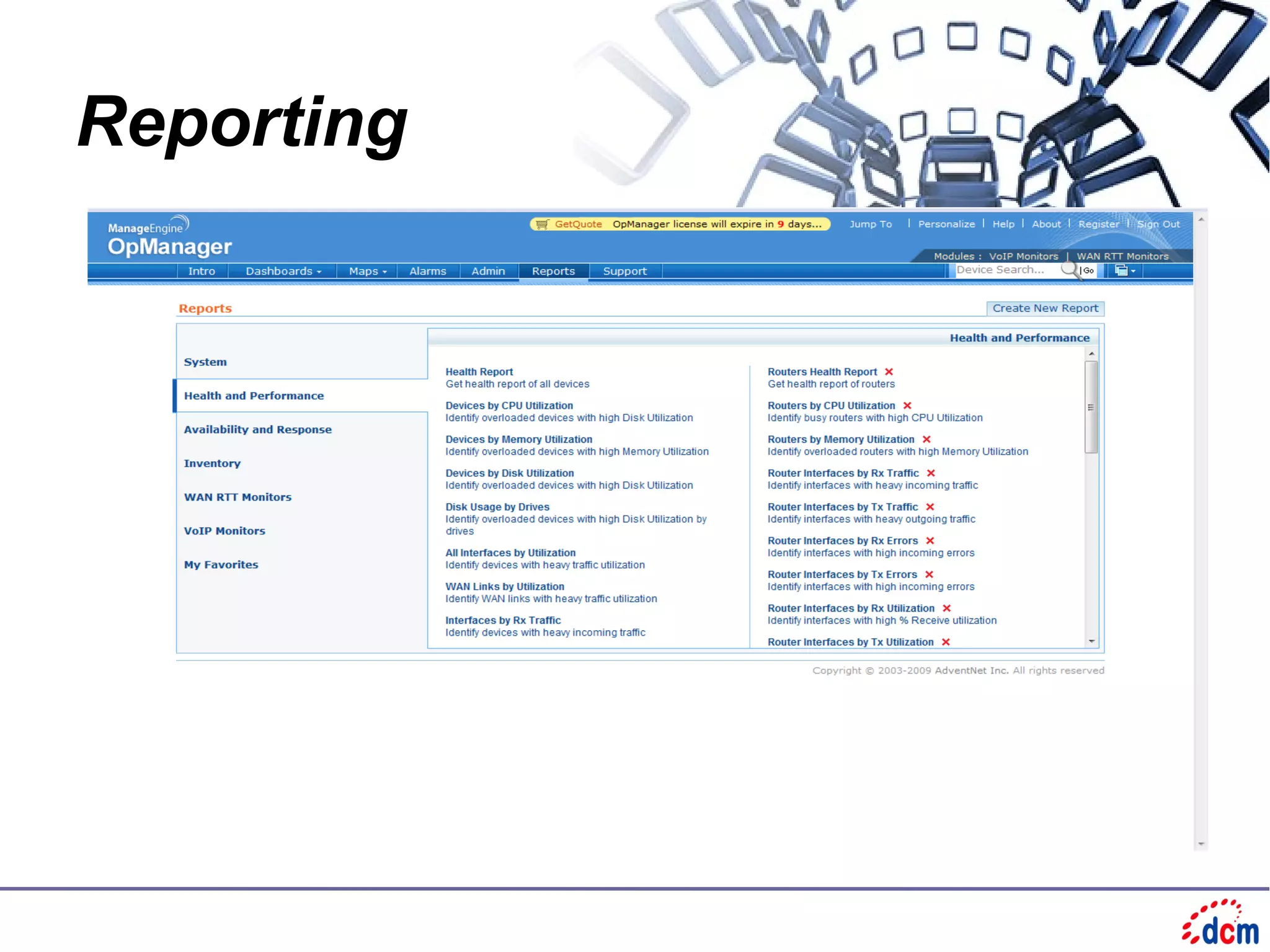Viewport: 1270px width, 952px height.
Task: Click red X beside Router Interfaces by Tx Utilization
Action: click(x=946, y=642)
